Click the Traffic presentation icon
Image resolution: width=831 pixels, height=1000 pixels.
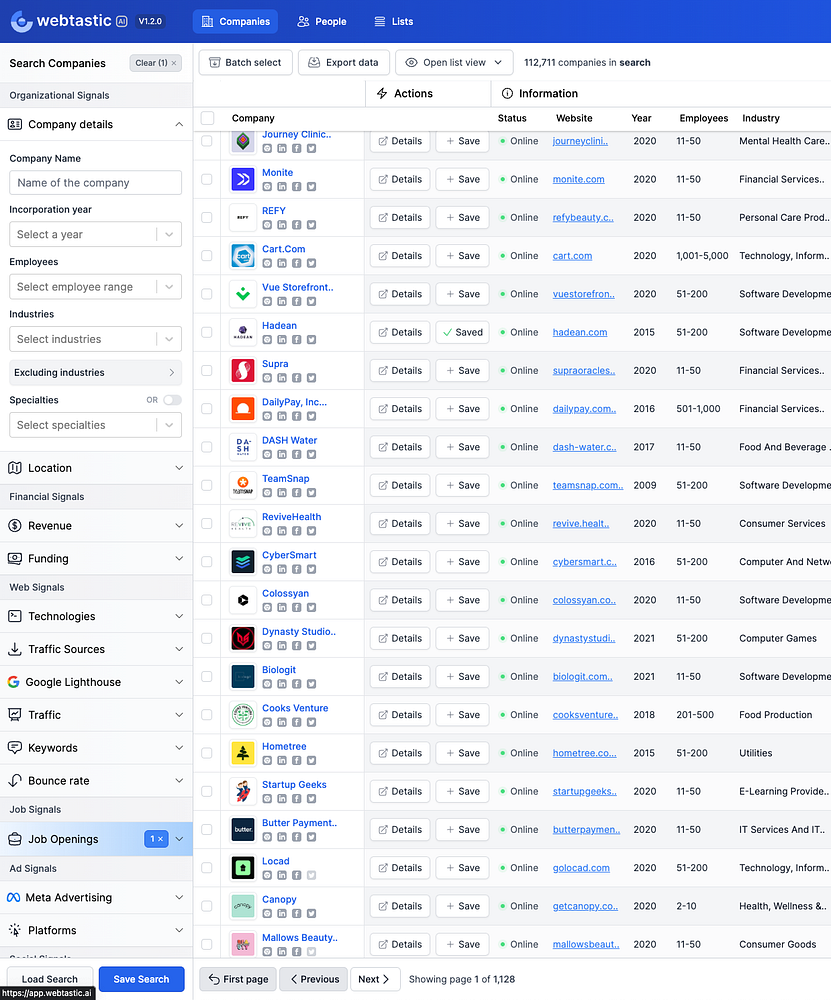point(15,715)
